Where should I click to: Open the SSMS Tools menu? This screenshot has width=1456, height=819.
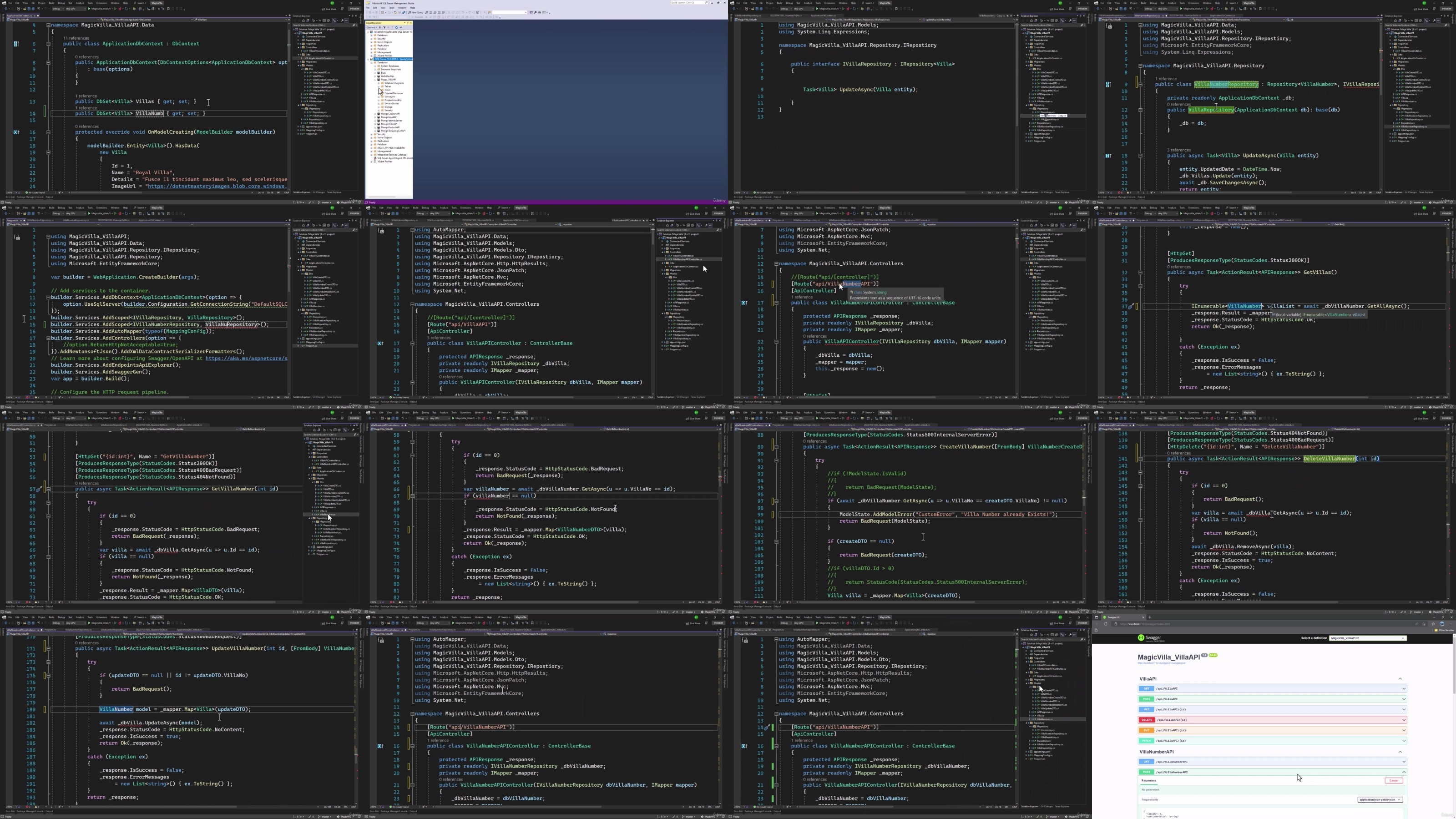coord(392,7)
